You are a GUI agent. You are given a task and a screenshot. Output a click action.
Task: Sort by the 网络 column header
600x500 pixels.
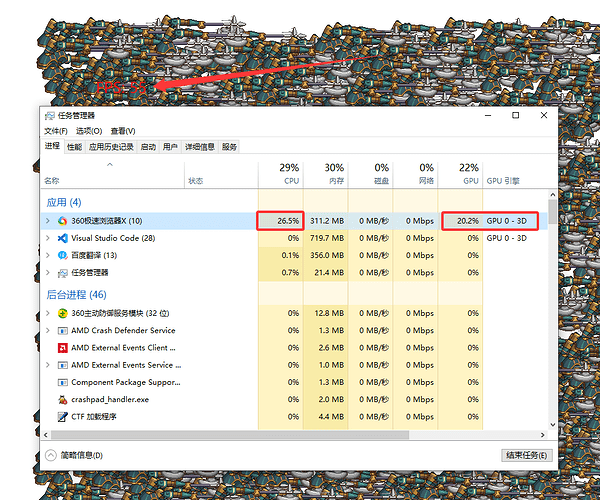[416, 175]
